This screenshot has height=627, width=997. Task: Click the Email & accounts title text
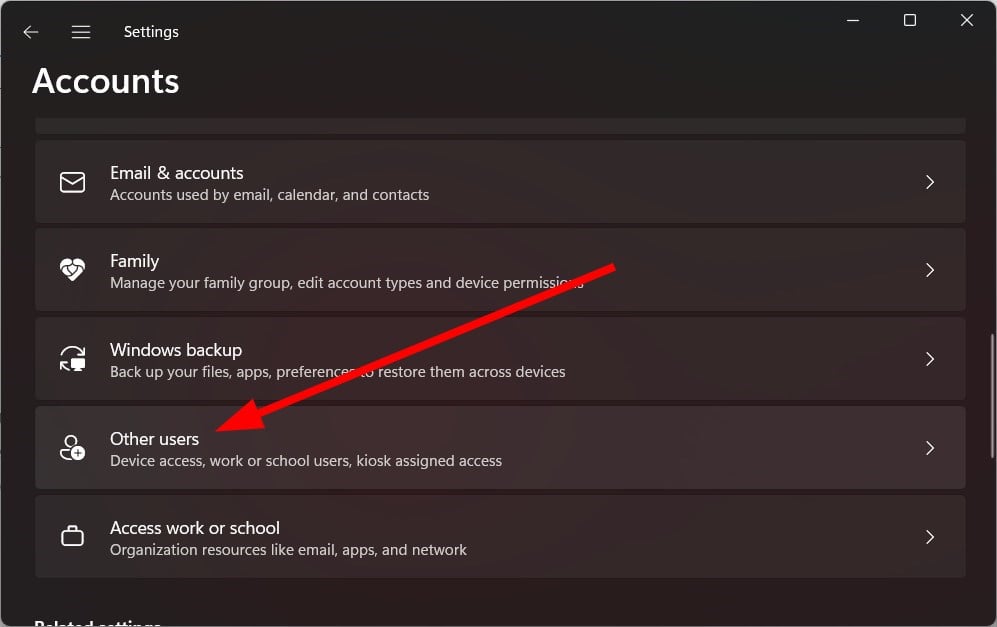177,173
